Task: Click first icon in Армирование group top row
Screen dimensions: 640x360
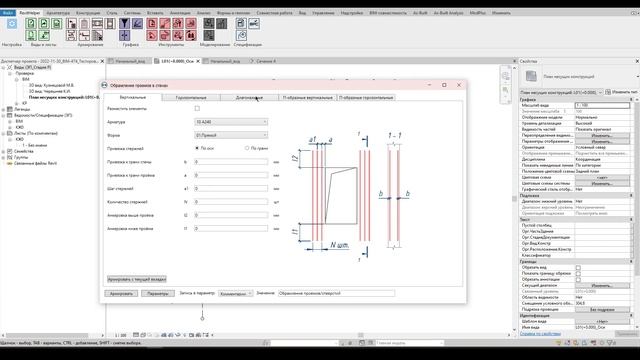Action: pyautogui.click(x=71, y=24)
